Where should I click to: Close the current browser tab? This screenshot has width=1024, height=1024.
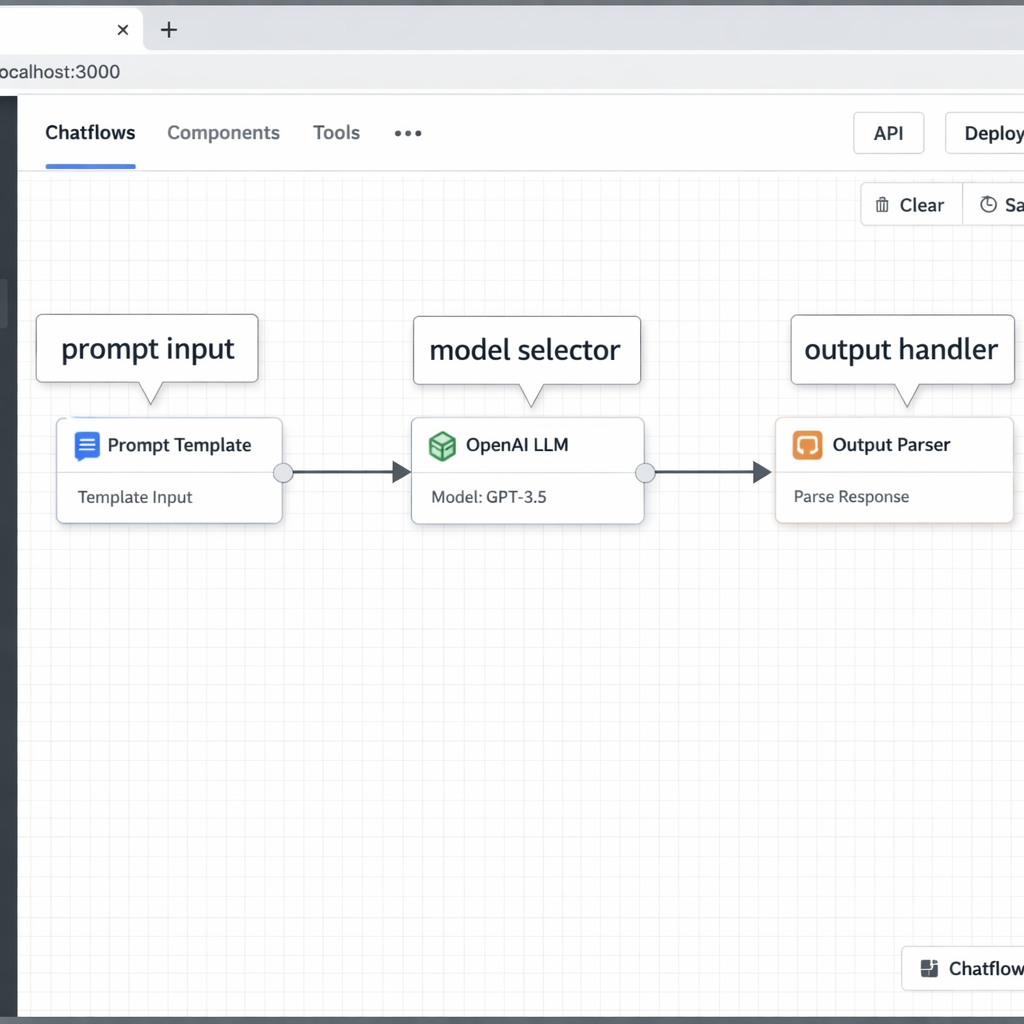[123, 30]
